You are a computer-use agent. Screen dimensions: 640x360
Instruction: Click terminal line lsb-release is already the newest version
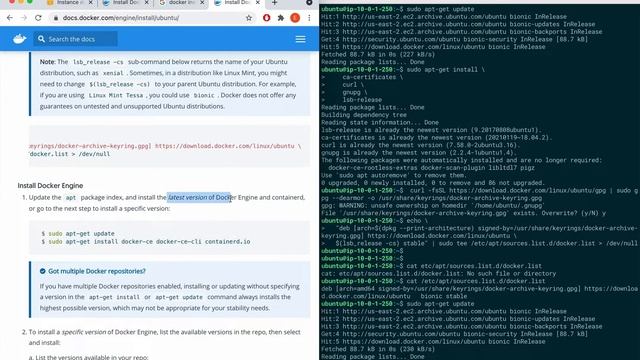coord(431,130)
